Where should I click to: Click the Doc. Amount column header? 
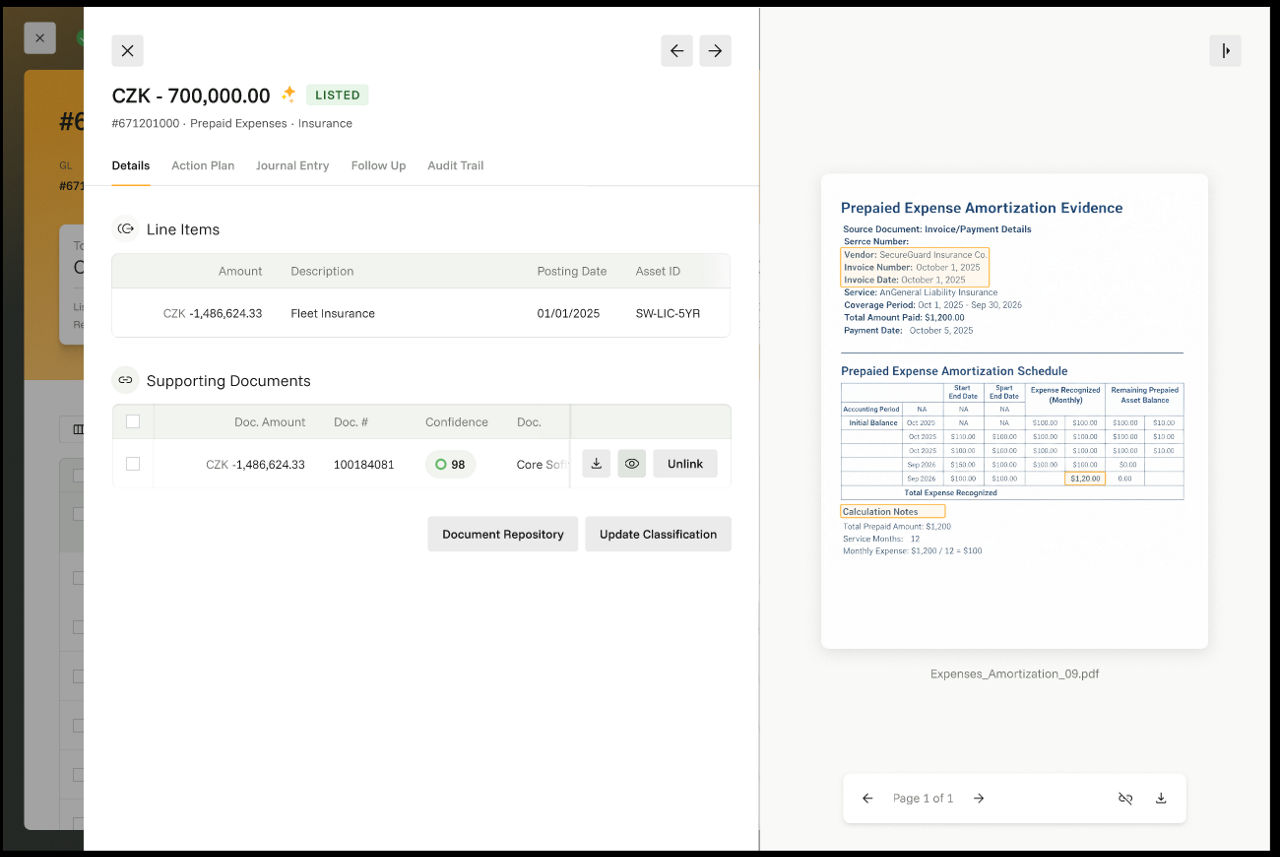[270, 422]
